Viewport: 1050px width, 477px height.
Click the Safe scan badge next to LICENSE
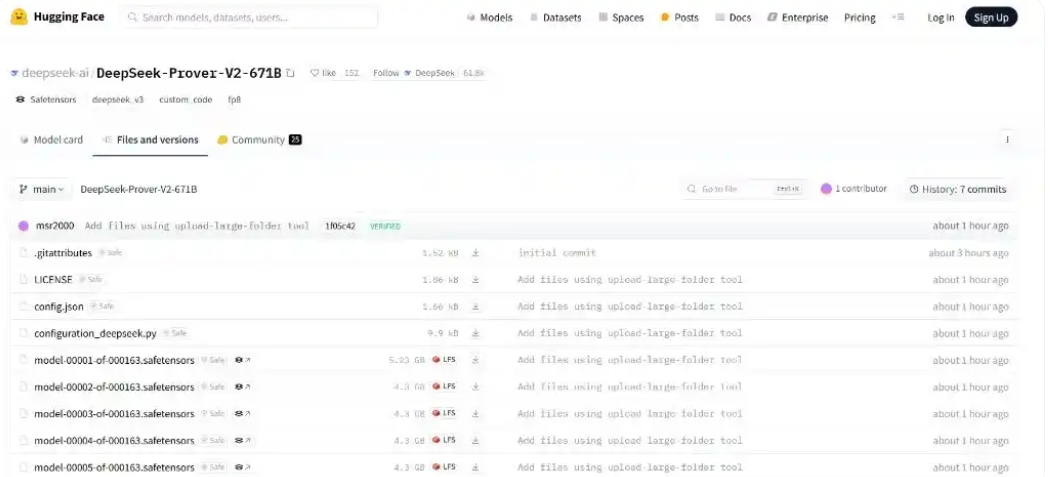90,279
